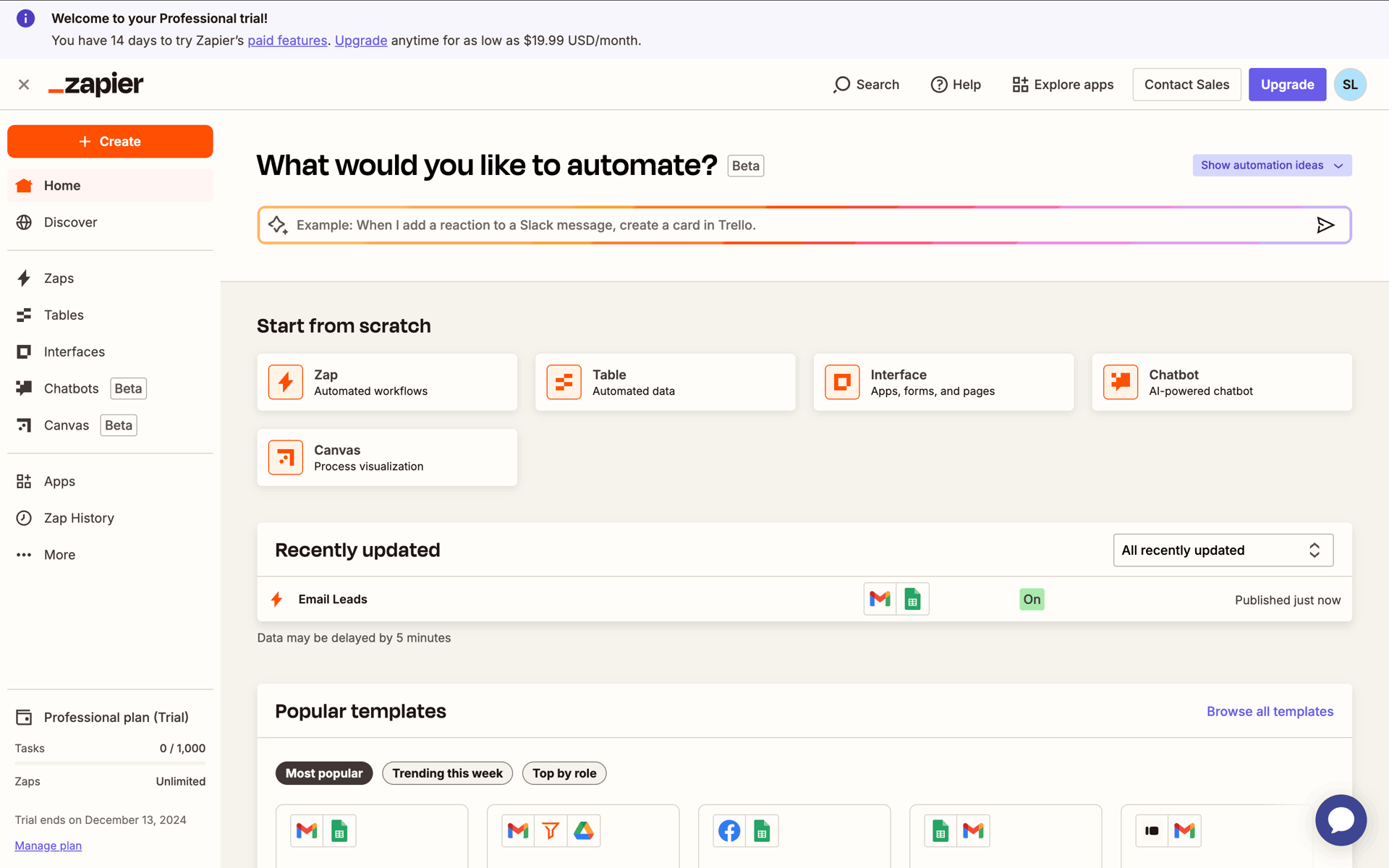Screen dimensions: 1389x868
Task: Click the Table card icon
Action: tap(564, 382)
